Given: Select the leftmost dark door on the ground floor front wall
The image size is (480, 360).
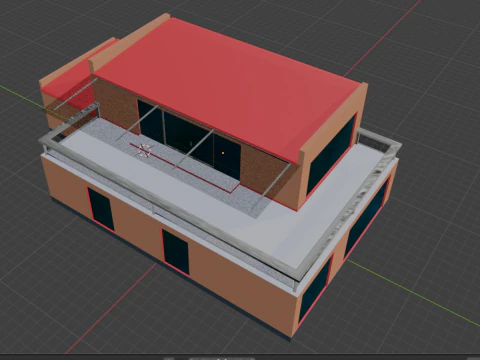Looking at the screenshot, I should [x=101, y=209].
